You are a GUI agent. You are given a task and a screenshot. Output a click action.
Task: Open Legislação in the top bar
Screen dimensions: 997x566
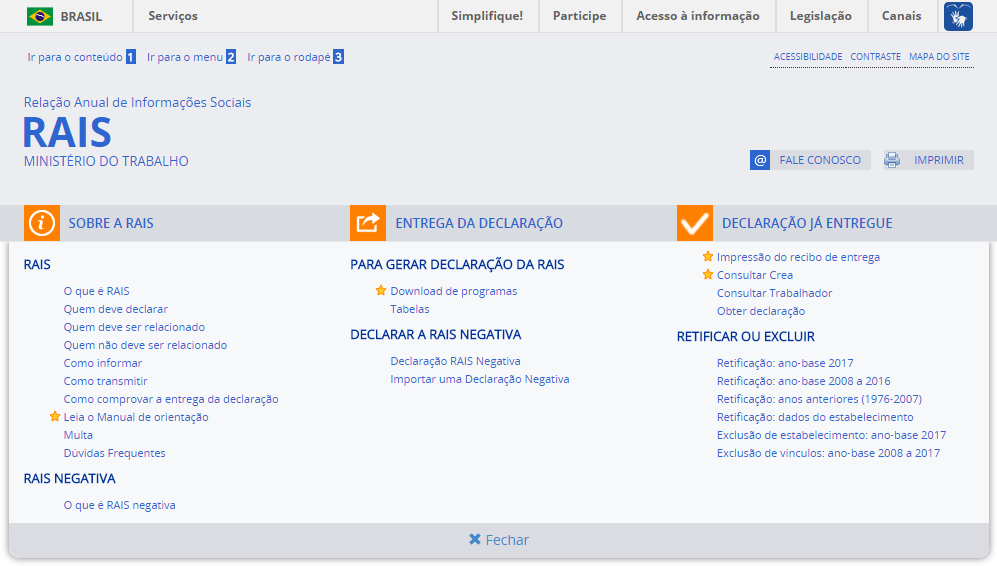coord(820,16)
